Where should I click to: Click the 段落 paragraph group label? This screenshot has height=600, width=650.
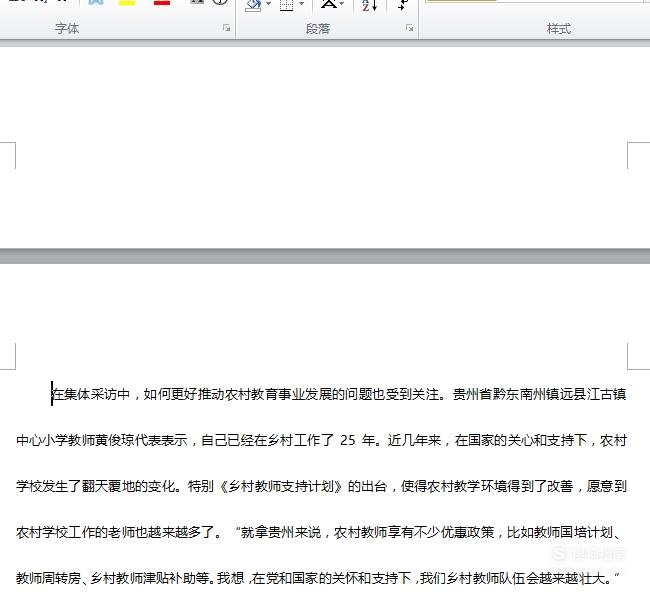318,29
